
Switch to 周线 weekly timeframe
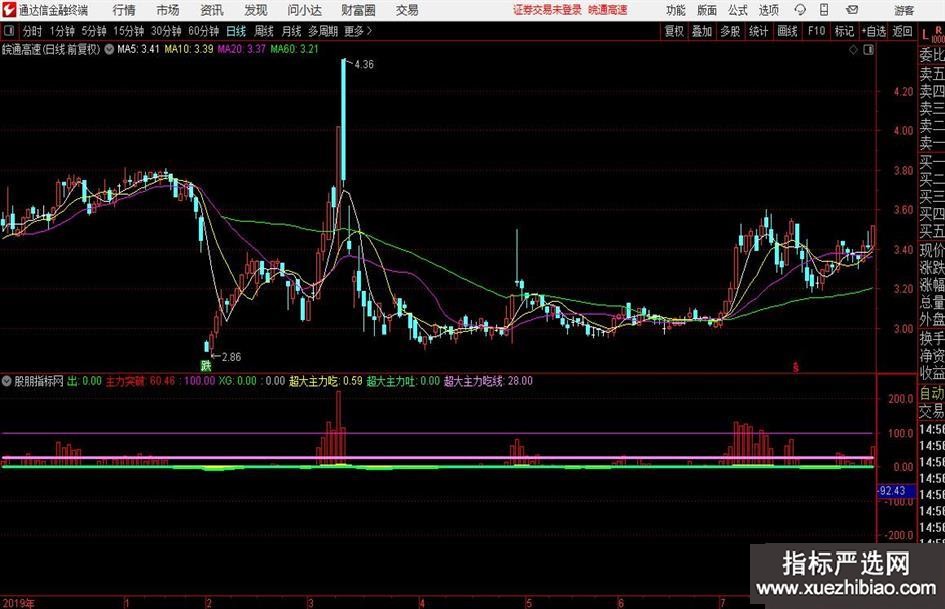pyautogui.click(x=264, y=31)
